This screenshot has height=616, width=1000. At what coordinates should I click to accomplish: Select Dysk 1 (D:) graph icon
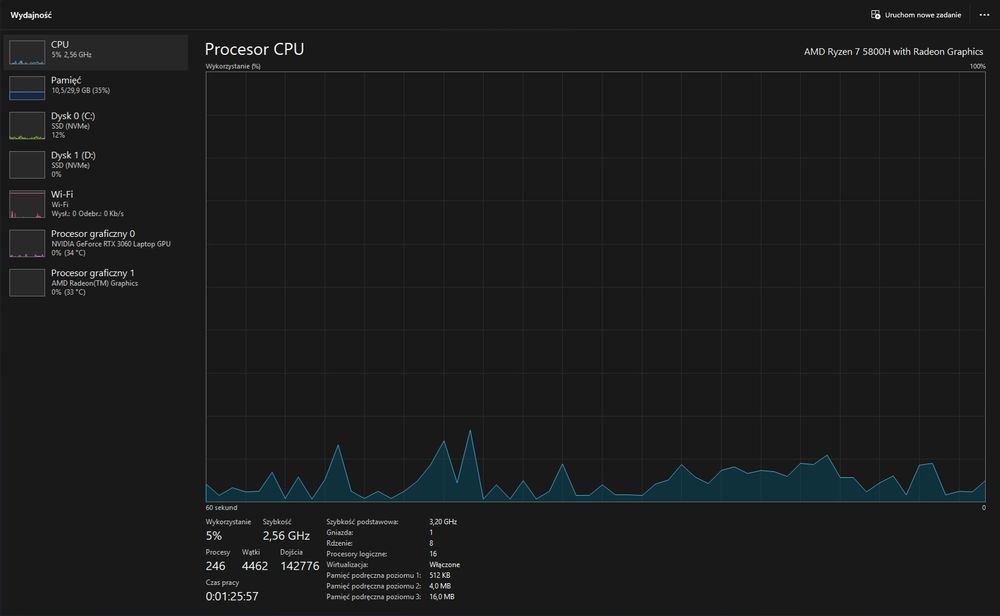click(27, 165)
